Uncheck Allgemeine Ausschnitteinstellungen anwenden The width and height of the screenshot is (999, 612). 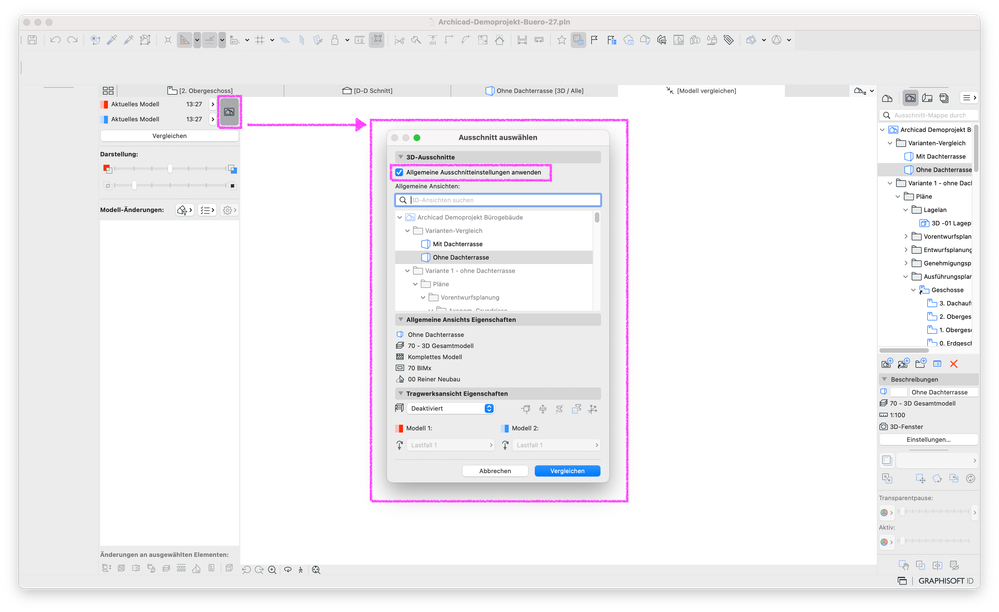(399, 173)
